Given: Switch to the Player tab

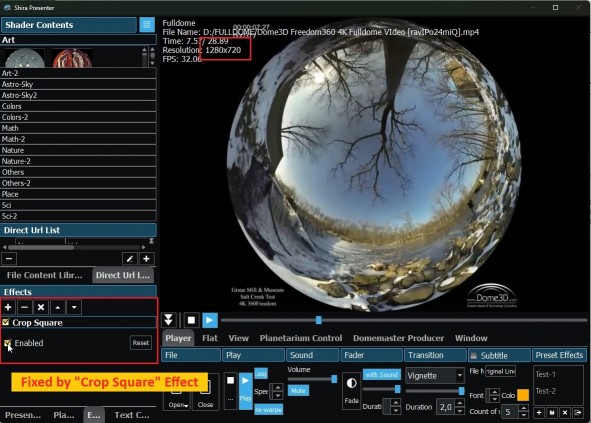Looking at the screenshot, I should pyautogui.click(x=178, y=338).
